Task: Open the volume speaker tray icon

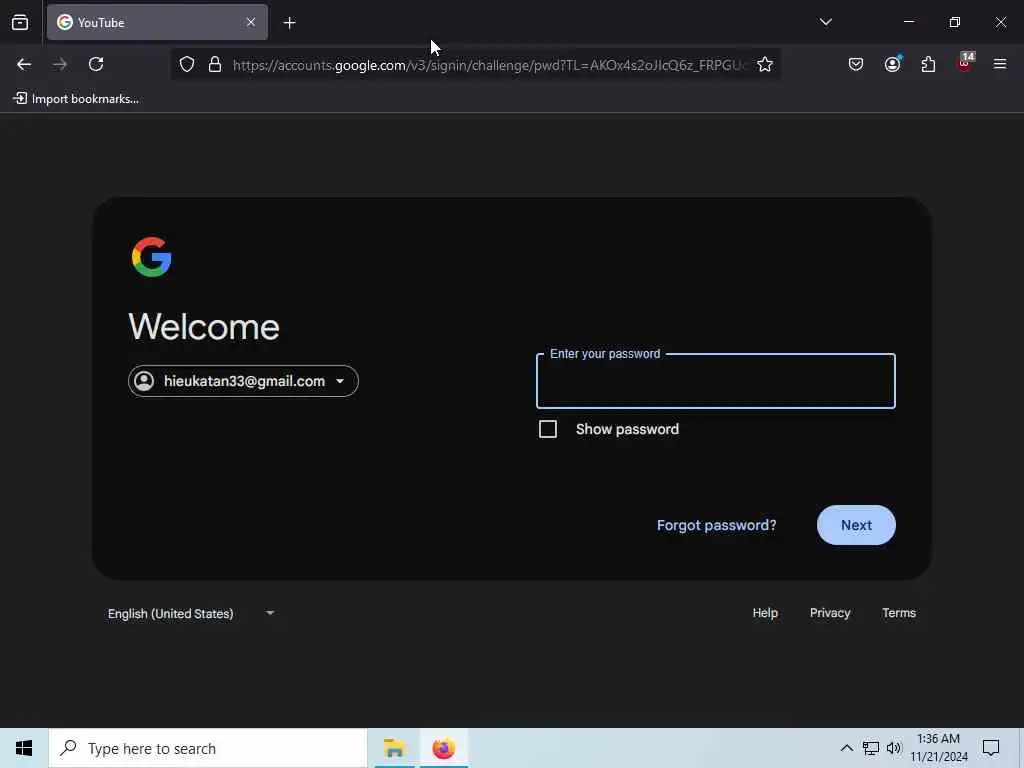Action: pyautogui.click(x=894, y=748)
